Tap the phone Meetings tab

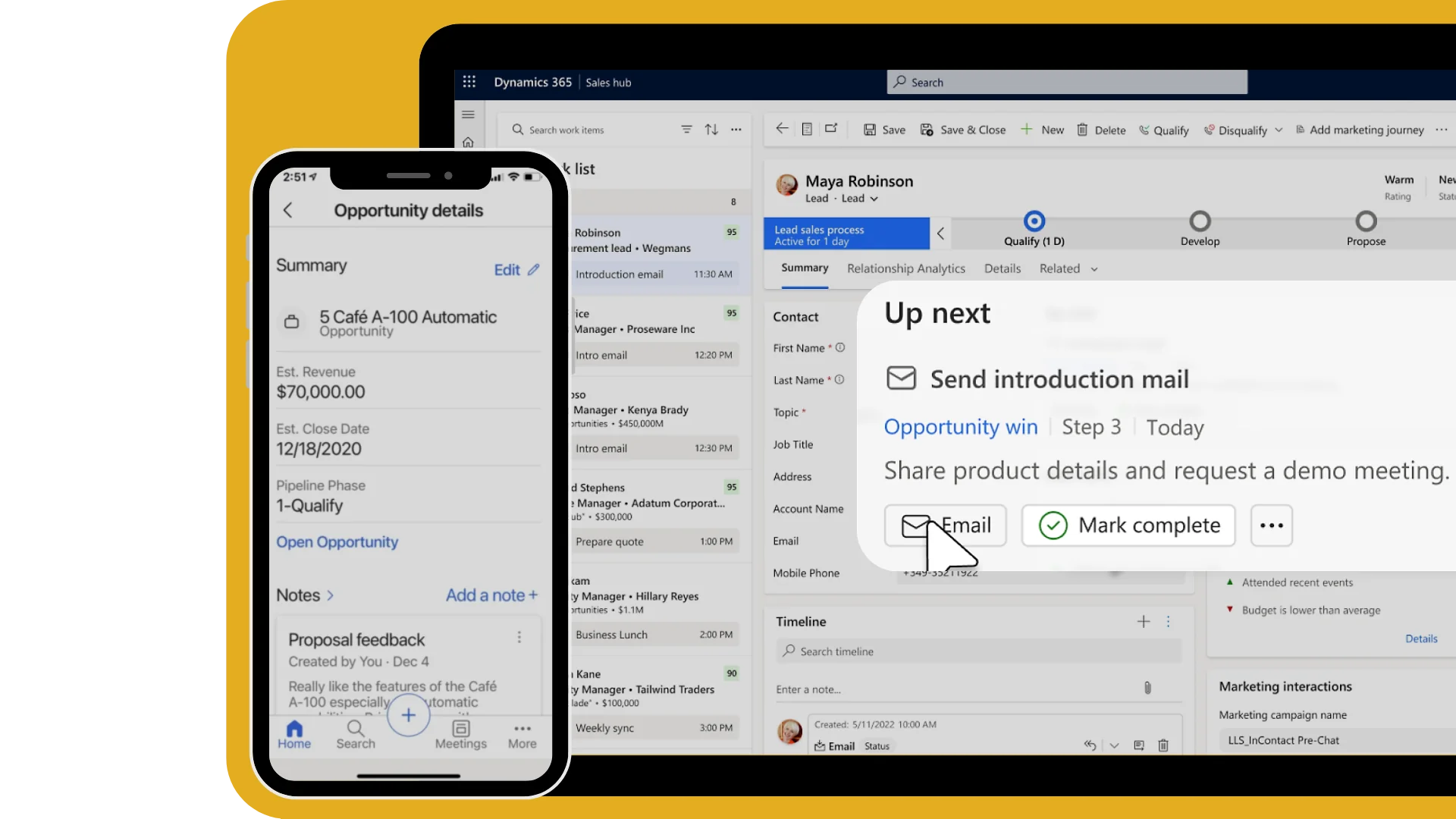[461, 734]
